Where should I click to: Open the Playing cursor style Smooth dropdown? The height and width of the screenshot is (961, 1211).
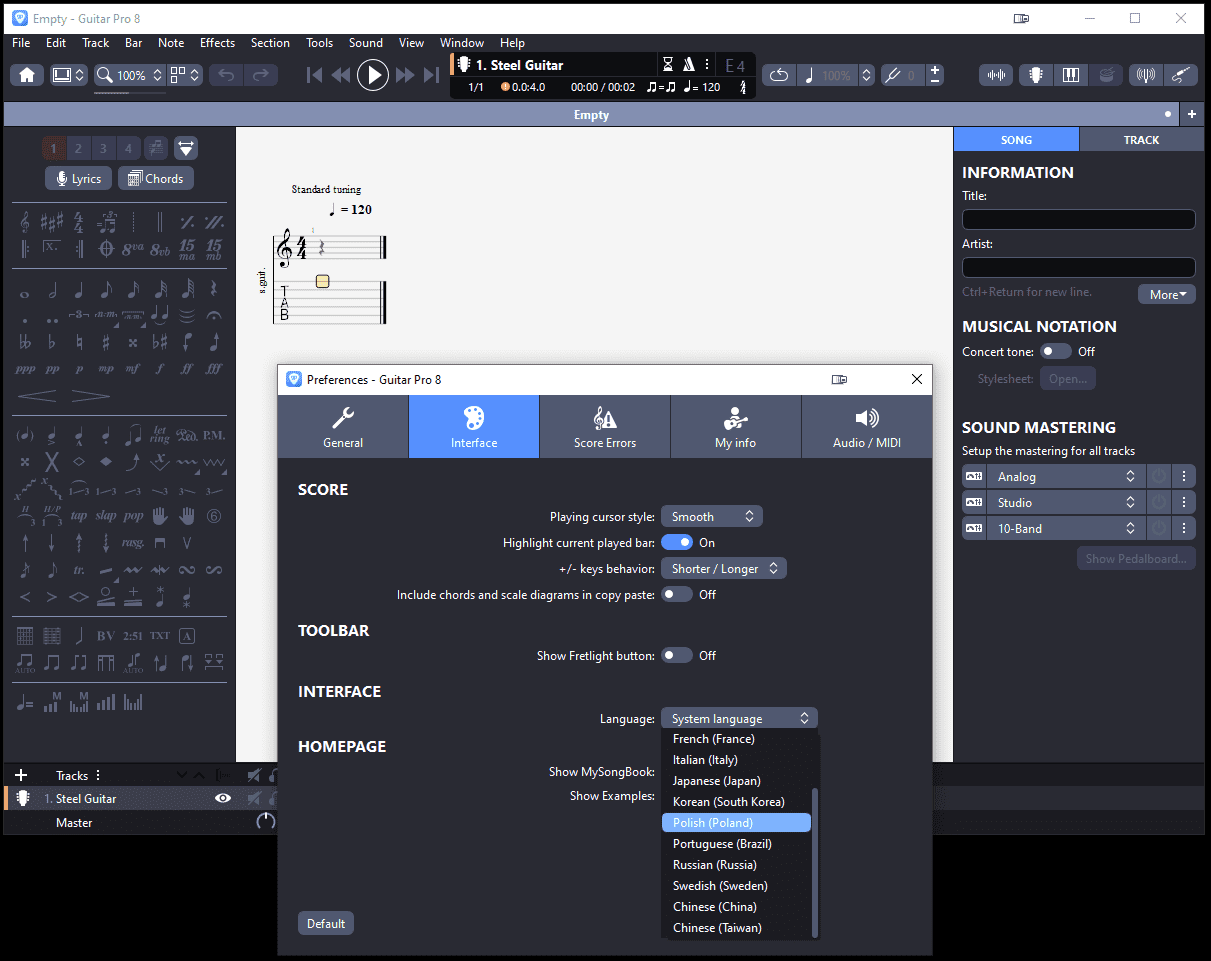712,517
